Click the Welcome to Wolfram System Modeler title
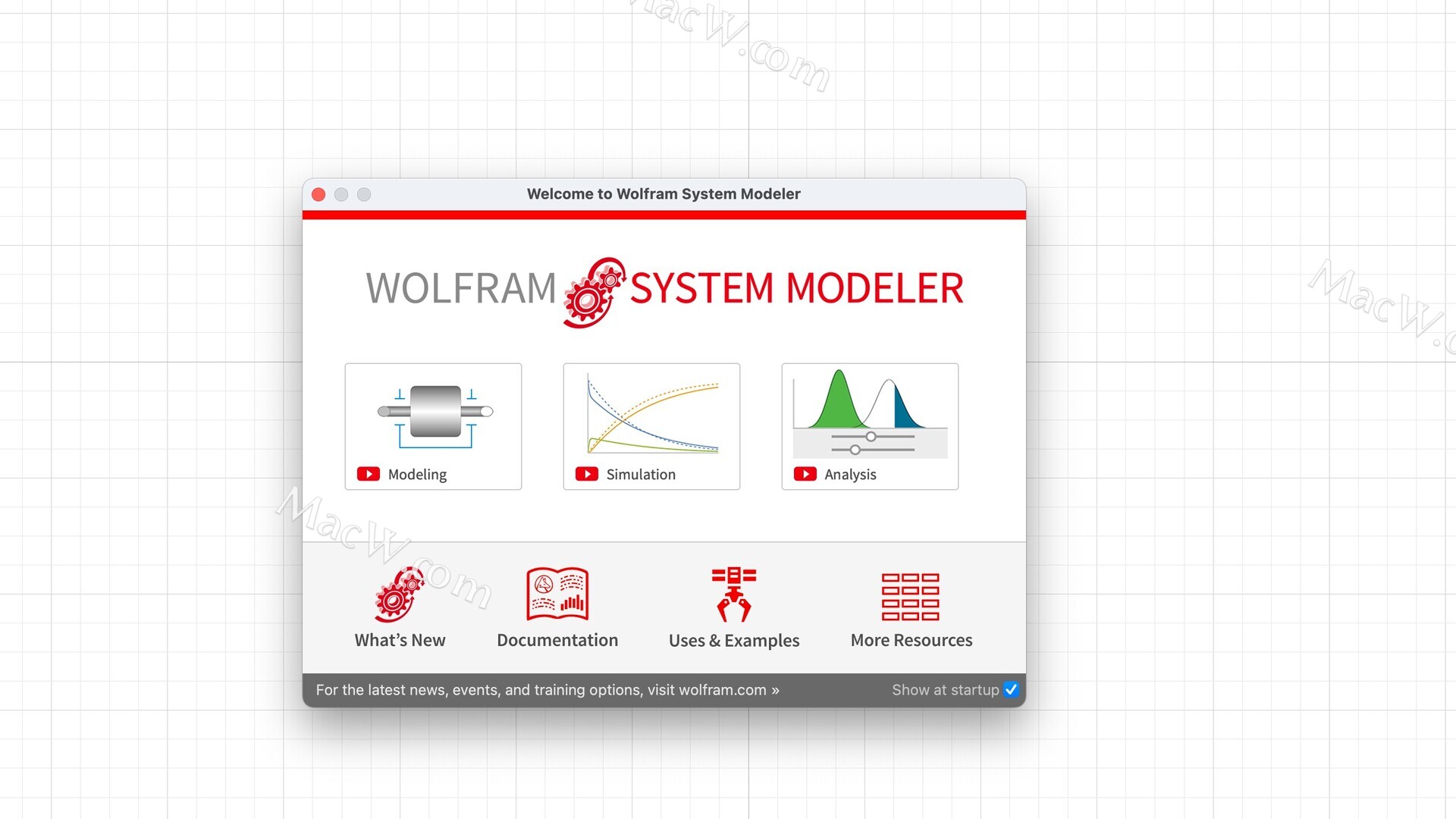 (x=664, y=194)
